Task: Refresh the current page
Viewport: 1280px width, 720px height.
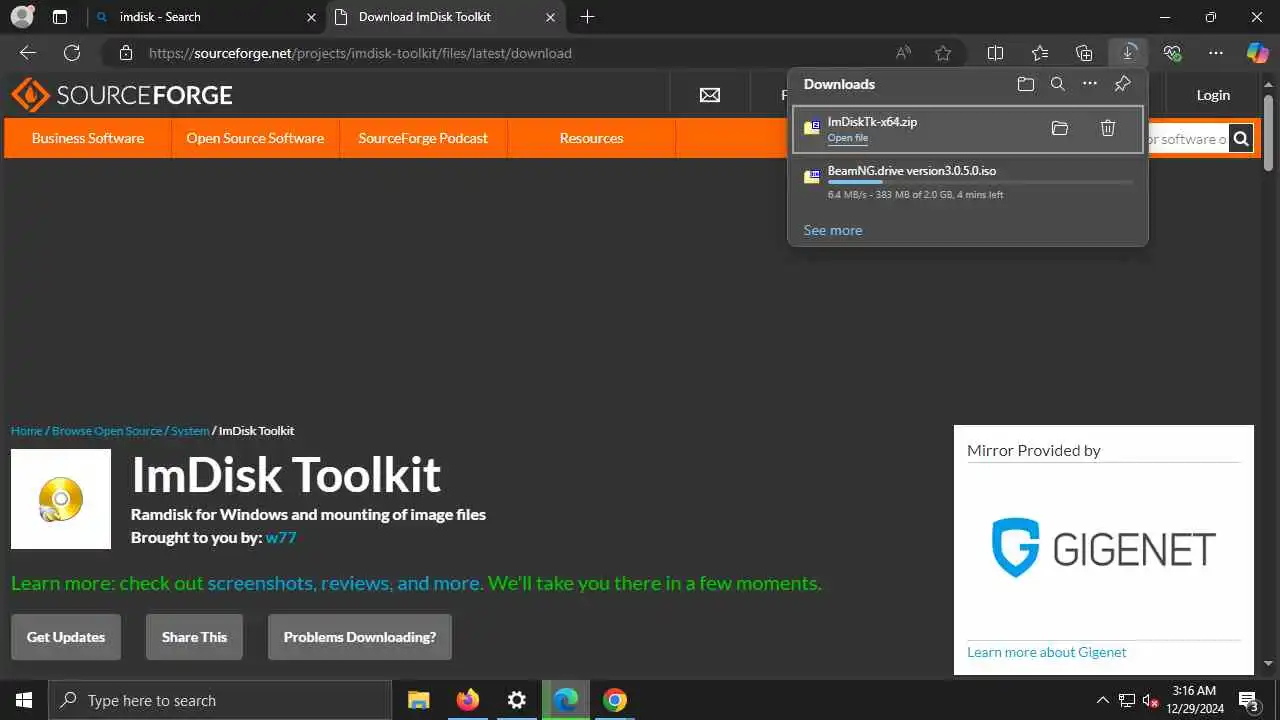Action: coord(72,53)
